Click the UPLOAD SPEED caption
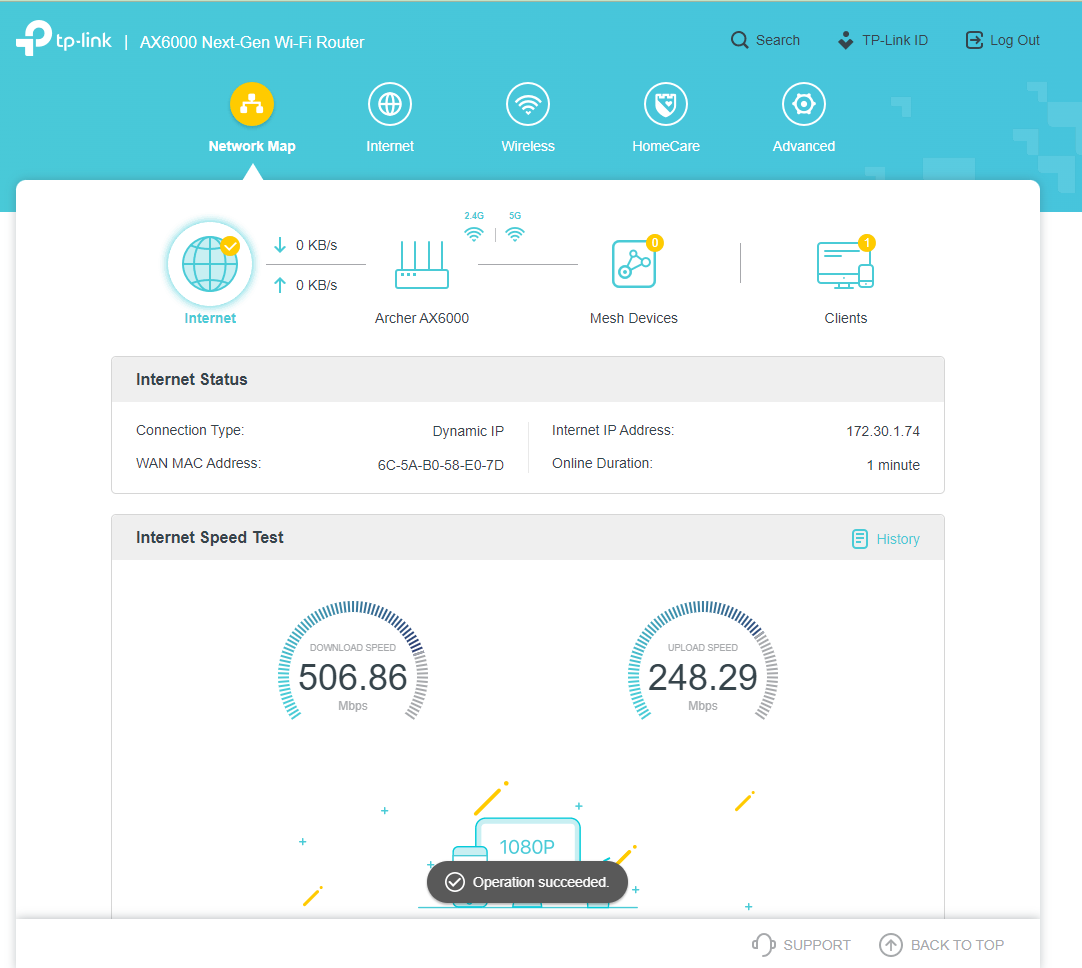This screenshot has height=968, width=1082. click(702, 647)
